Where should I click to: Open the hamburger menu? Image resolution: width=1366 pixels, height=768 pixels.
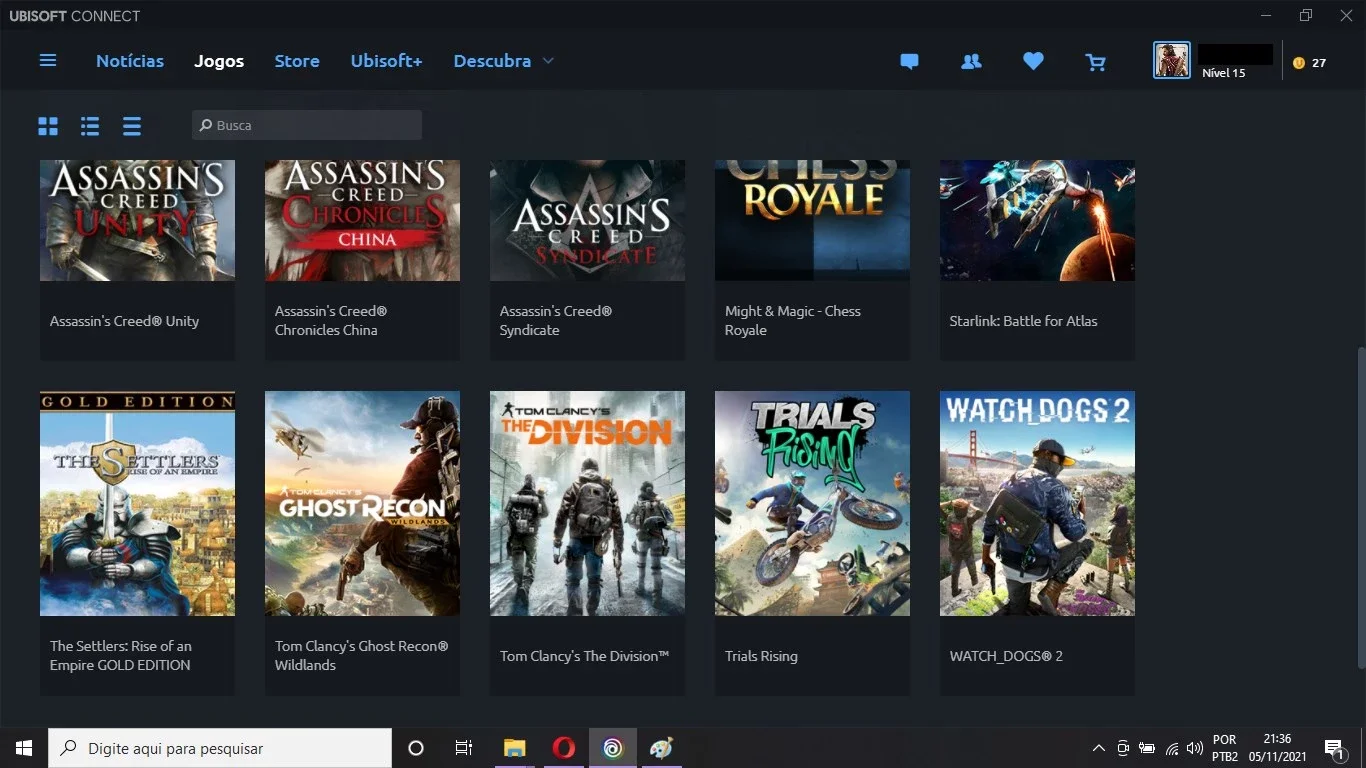[48, 61]
